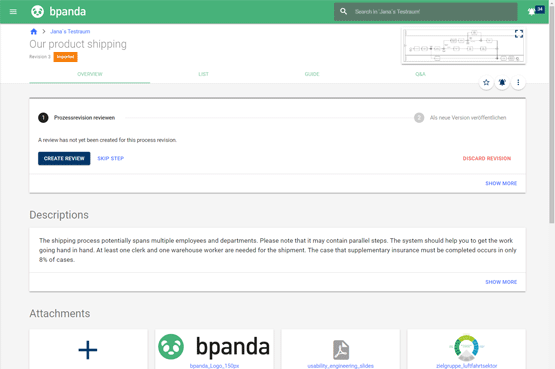Go to home via house breadcrumb icon
The height and width of the screenshot is (369, 555).
point(34,31)
